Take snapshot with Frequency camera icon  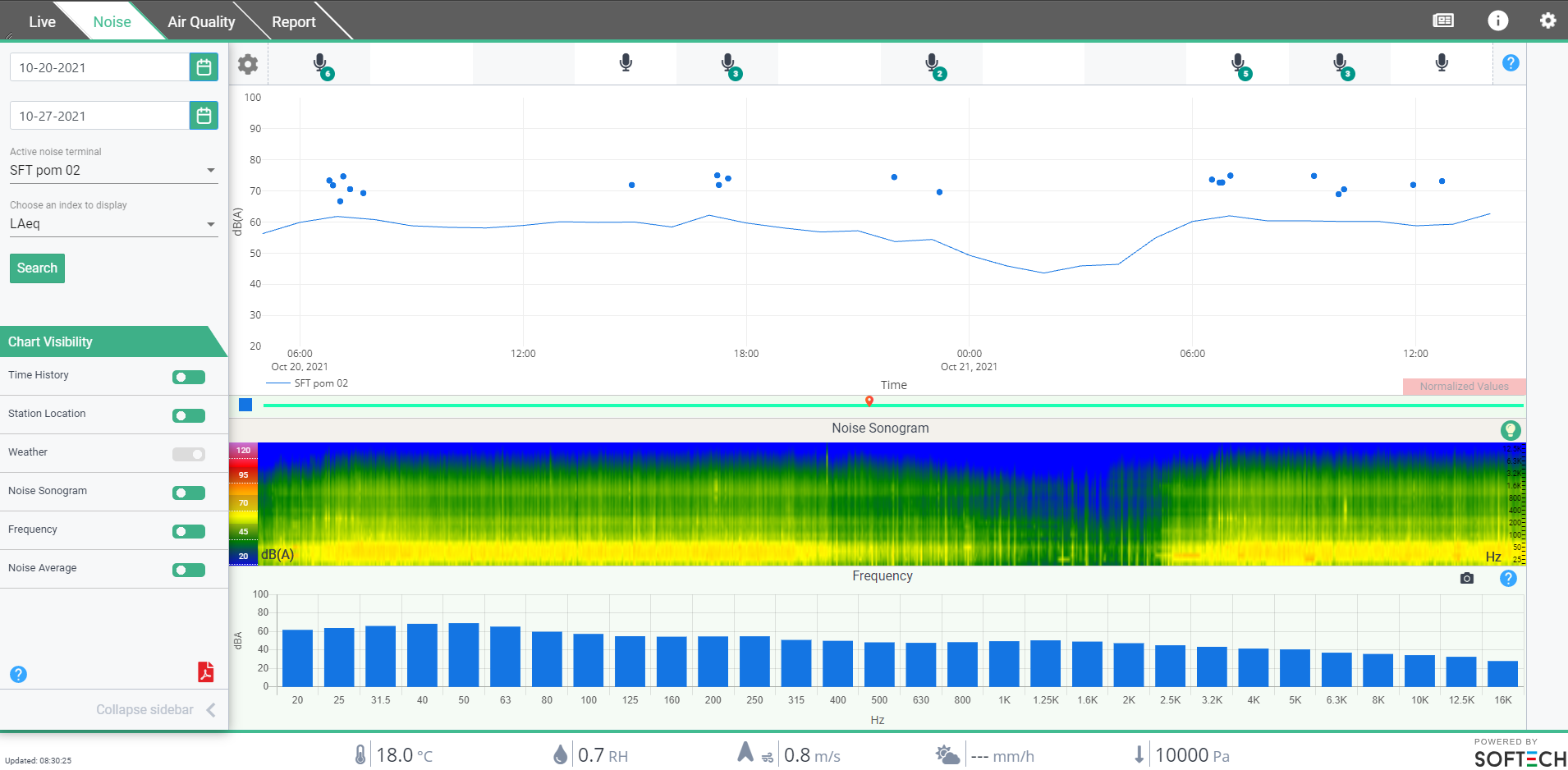click(x=1467, y=578)
